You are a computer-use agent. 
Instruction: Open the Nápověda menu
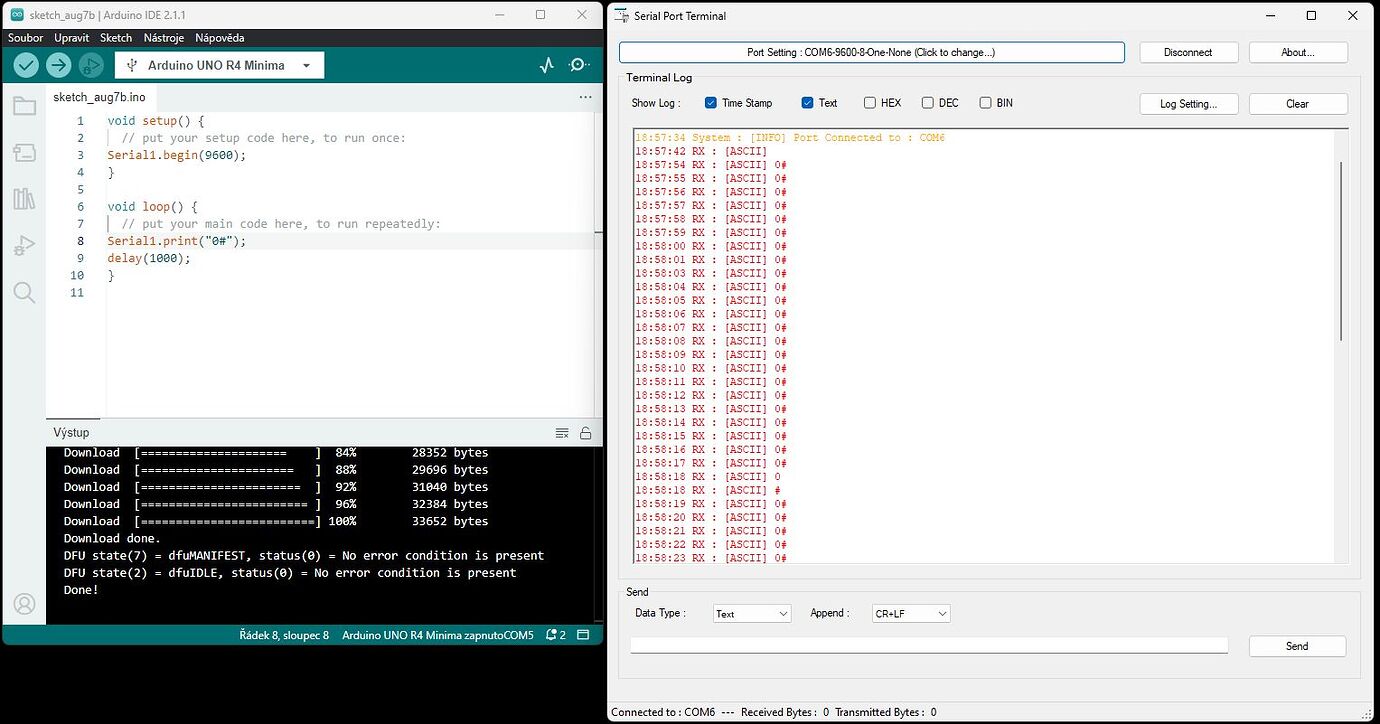220,37
